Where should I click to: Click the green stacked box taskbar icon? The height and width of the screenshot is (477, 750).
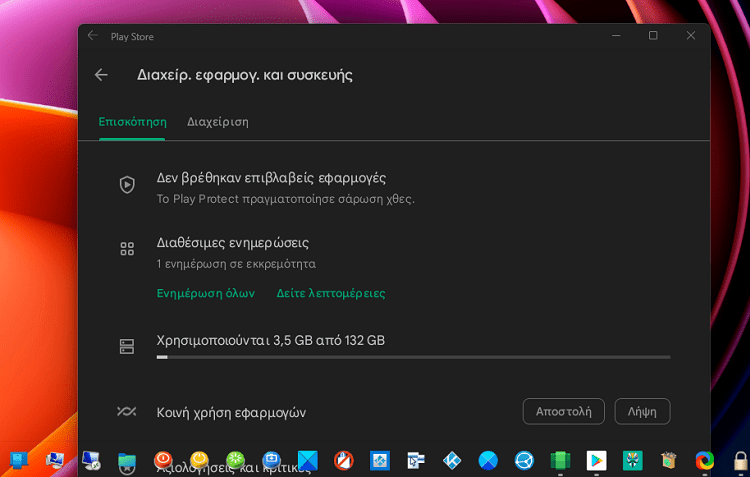point(560,461)
